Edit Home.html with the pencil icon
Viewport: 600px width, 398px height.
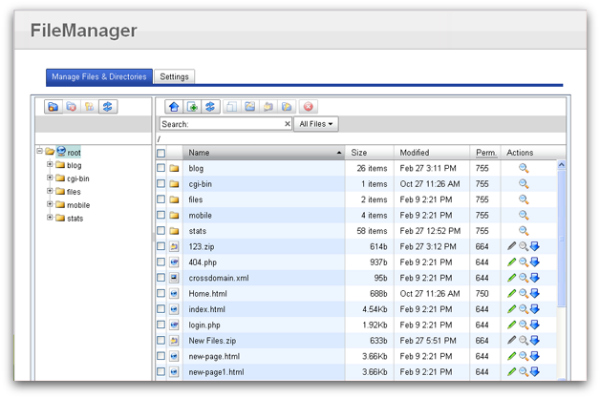[x=512, y=294]
